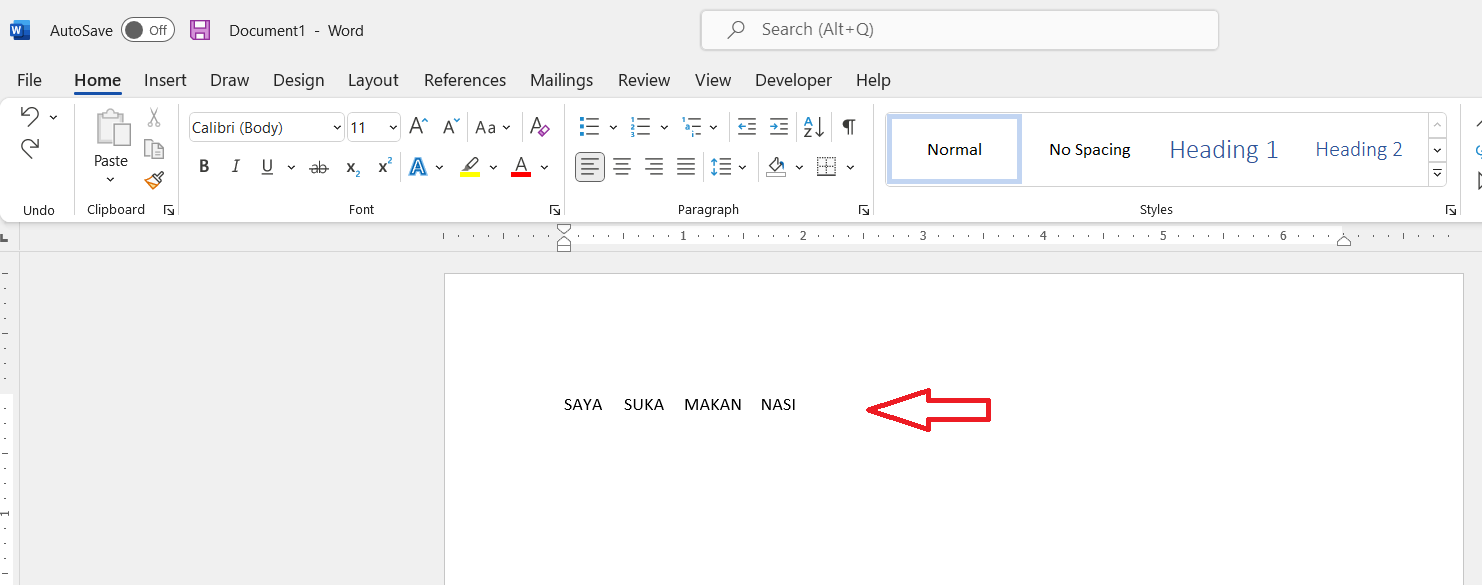1482x585 pixels.
Task: Click the Save icon in title bar
Action: pos(200,30)
